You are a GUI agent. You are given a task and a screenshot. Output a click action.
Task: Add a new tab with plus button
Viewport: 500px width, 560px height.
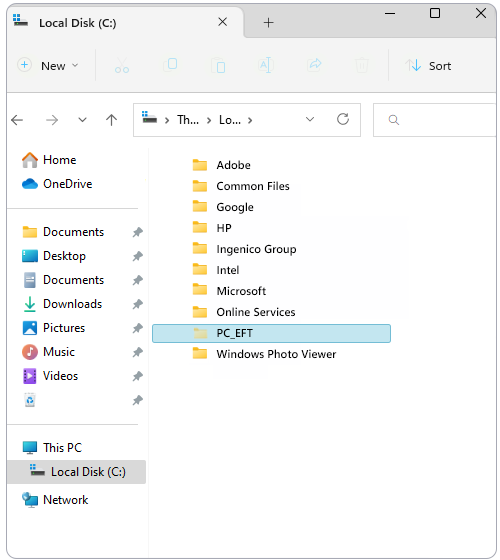coord(268,23)
